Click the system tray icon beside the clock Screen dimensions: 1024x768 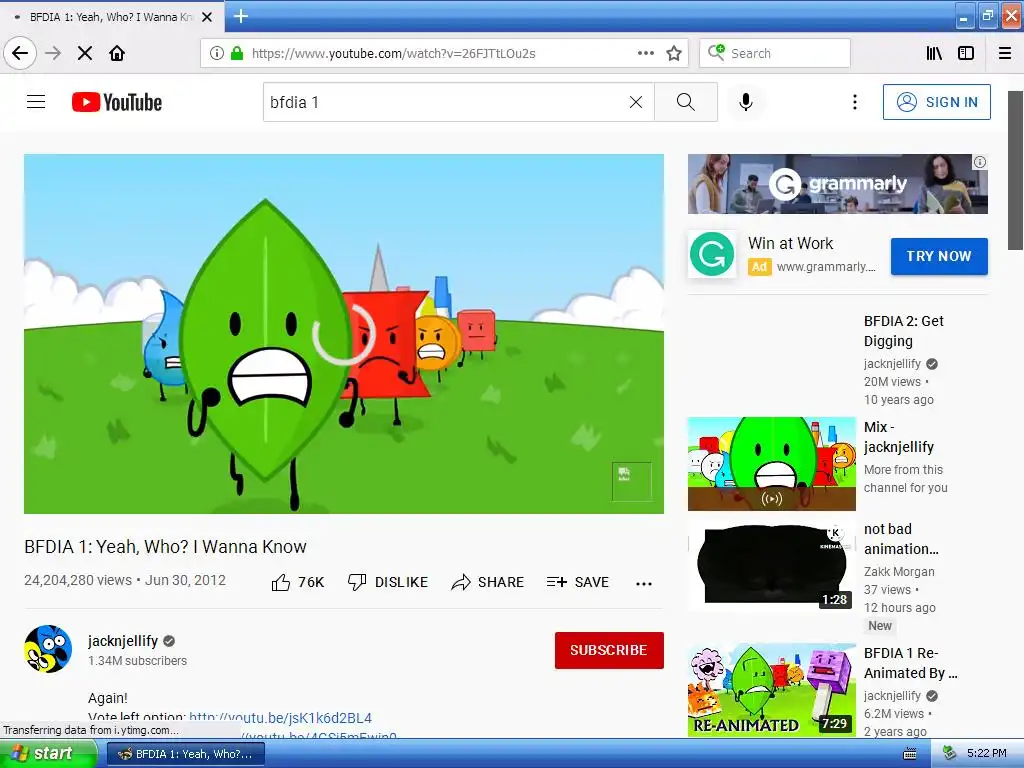click(949, 754)
